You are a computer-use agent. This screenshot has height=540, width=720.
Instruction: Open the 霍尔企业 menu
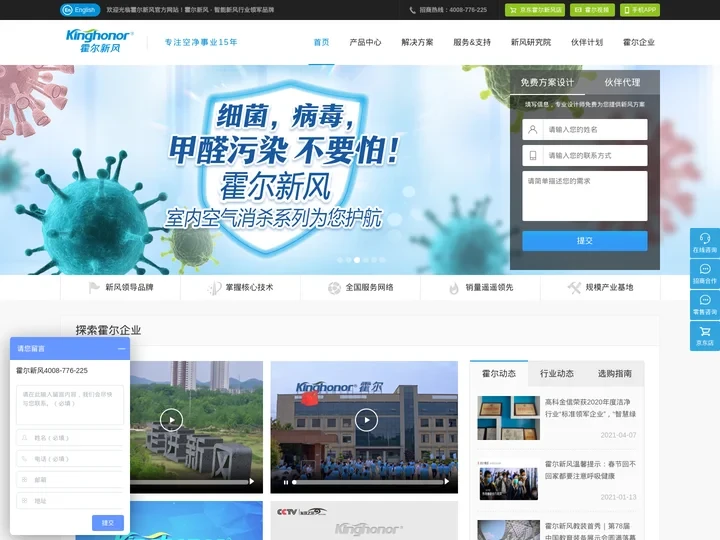tap(638, 42)
